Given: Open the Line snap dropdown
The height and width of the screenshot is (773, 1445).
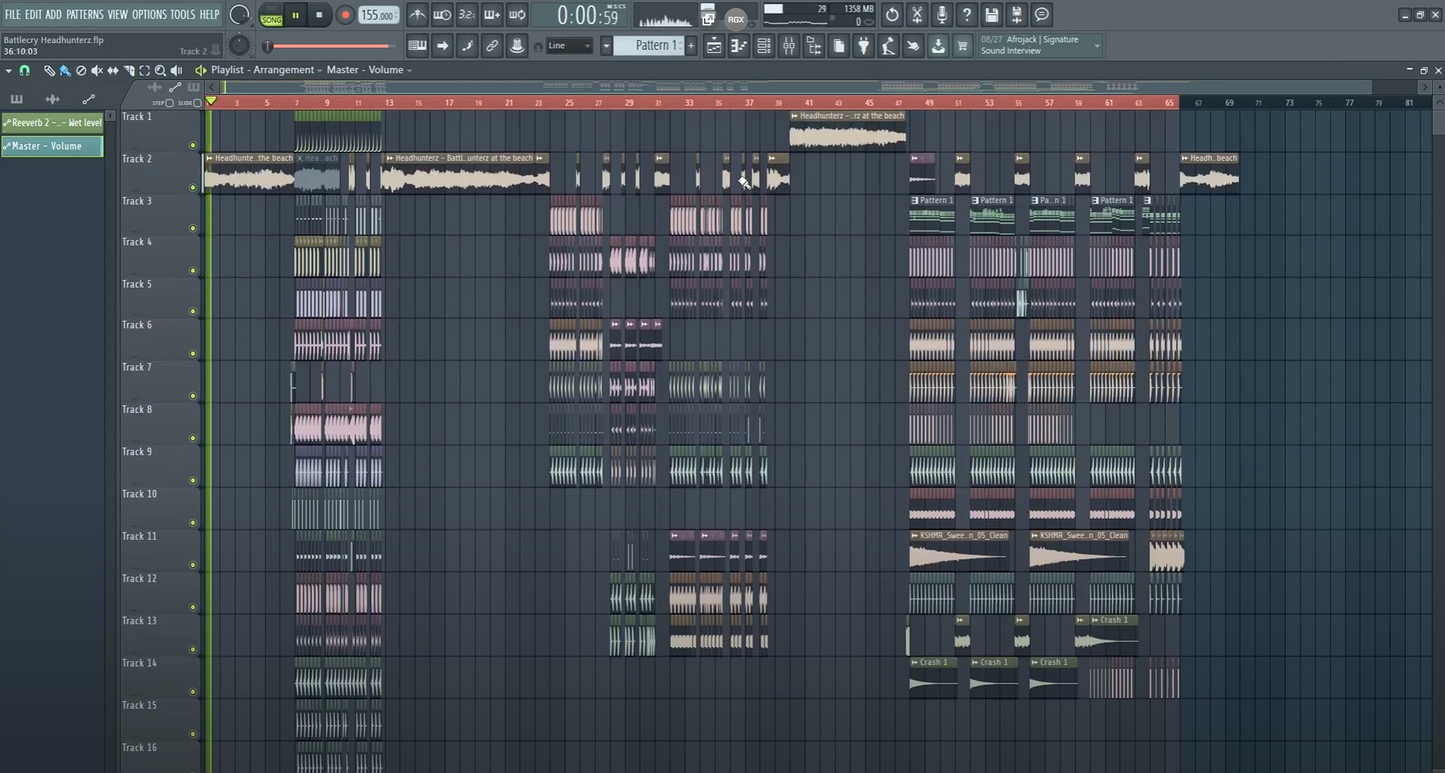Looking at the screenshot, I should click(570, 46).
